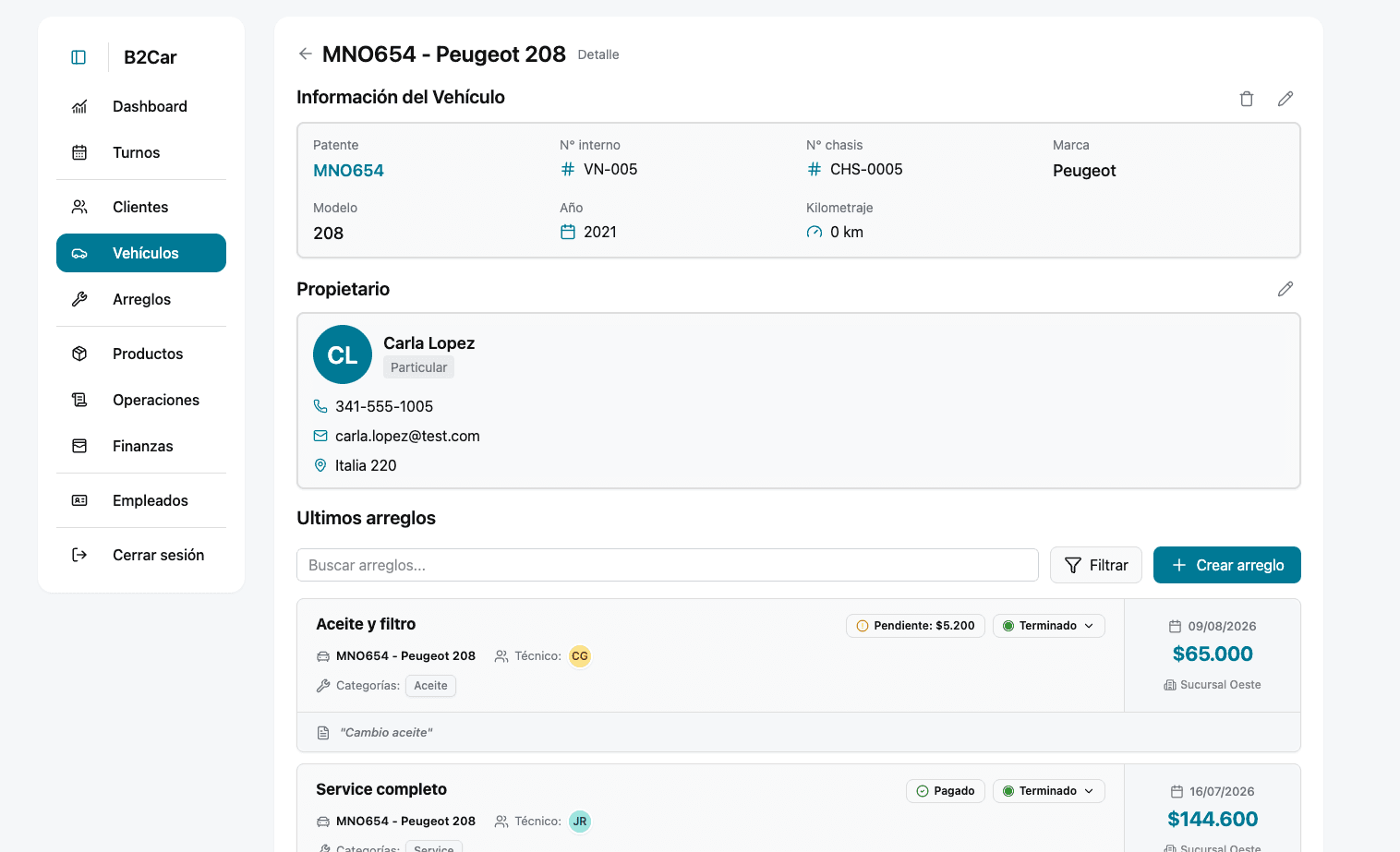Collapse the sidebar panel icon

click(x=78, y=57)
